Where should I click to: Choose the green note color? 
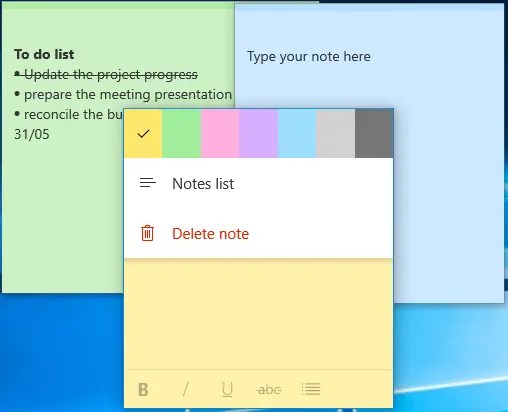181,133
